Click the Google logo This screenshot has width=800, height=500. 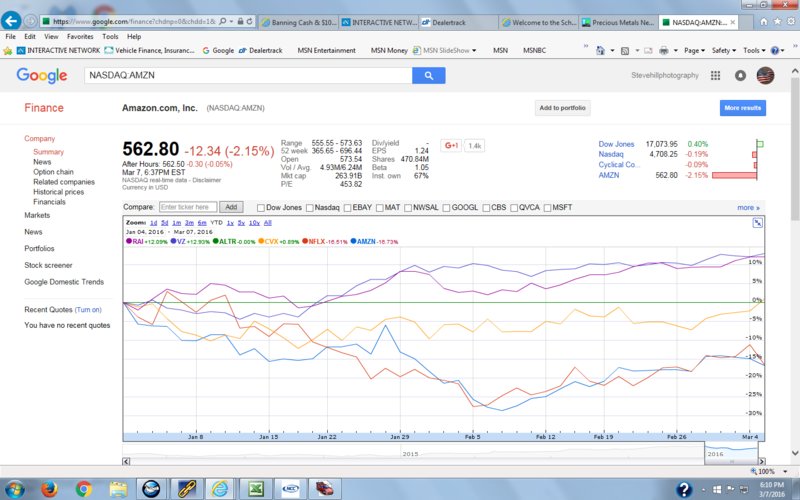pyautogui.click(x=42, y=76)
